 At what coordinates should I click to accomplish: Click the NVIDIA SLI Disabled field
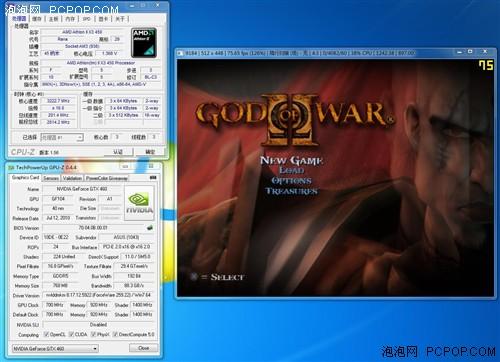[99, 324]
